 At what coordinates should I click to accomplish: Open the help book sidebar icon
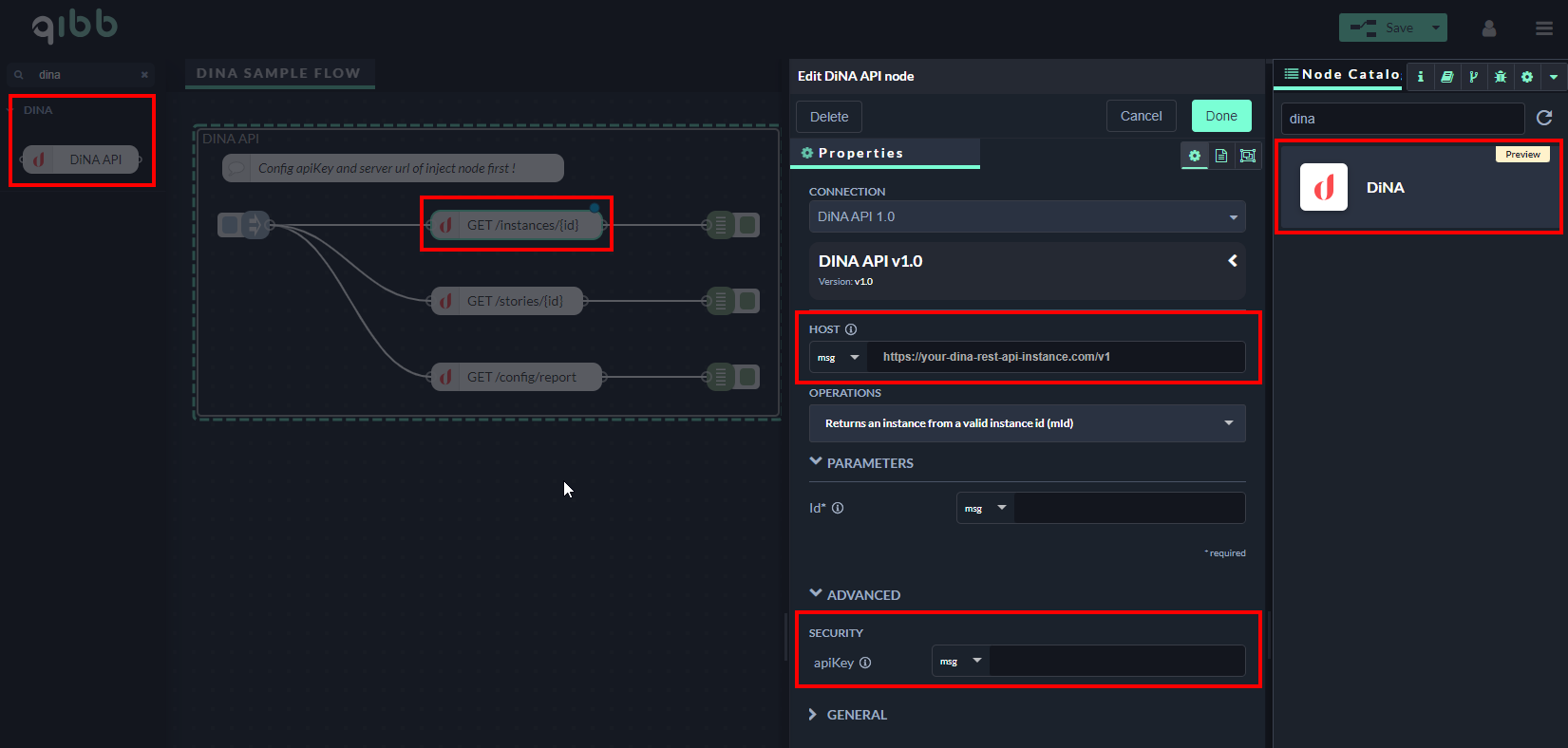point(1446,77)
